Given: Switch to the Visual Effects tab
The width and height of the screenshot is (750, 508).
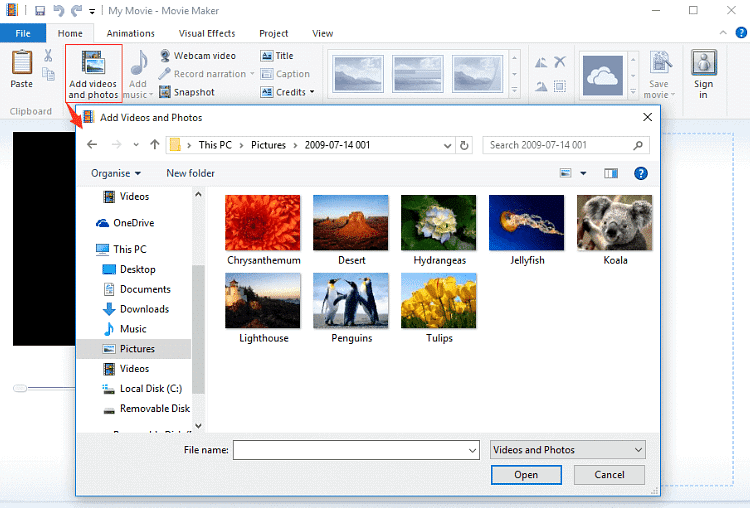Looking at the screenshot, I should 207,33.
